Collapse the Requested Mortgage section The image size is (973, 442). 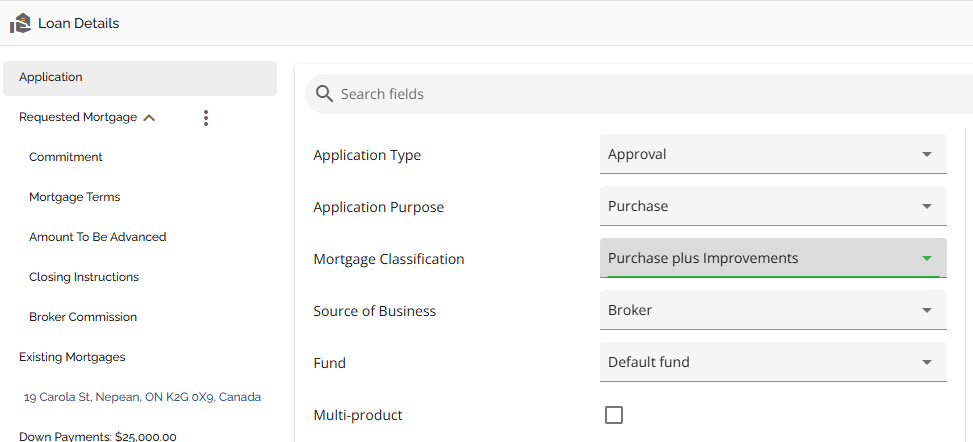(149, 118)
